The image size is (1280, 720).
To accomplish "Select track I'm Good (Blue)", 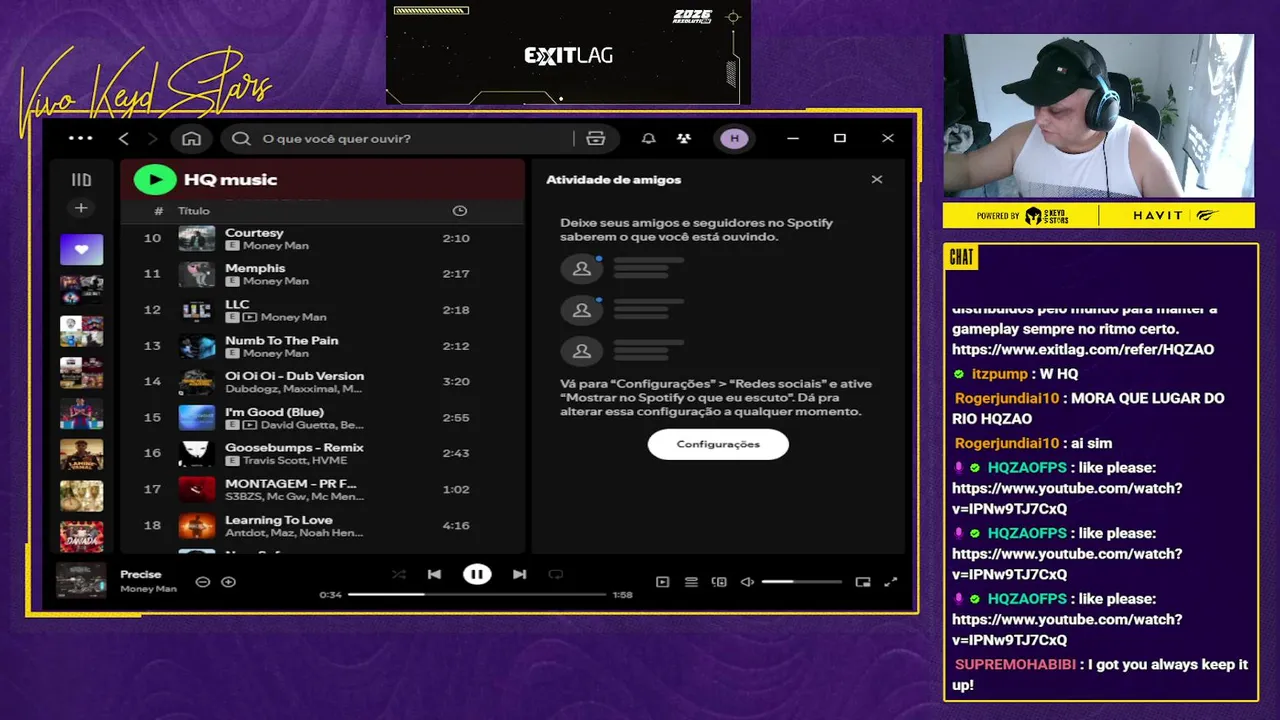I will (x=274, y=412).
